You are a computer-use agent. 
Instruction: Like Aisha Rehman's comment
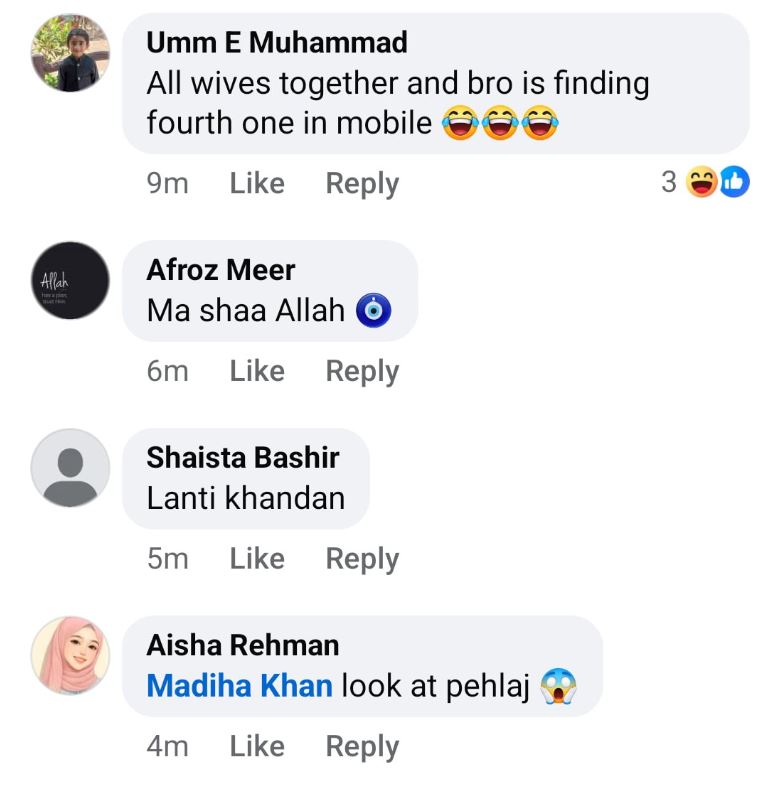coord(256,746)
